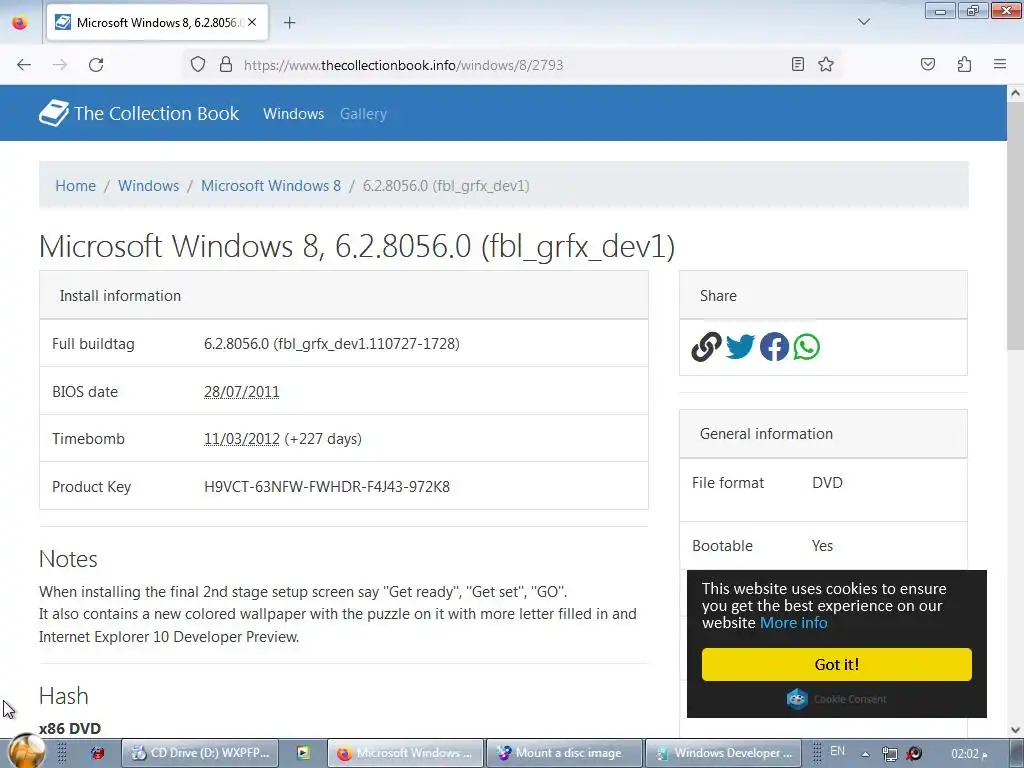Image resolution: width=1024 pixels, height=768 pixels.
Task: Go to the Home breadcrumb
Action: pyautogui.click(x=75, y=185)
